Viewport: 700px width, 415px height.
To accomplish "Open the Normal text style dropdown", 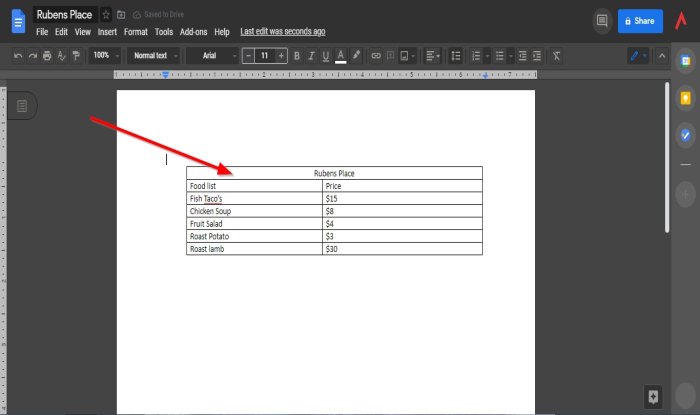I will (x=154, y=55).
